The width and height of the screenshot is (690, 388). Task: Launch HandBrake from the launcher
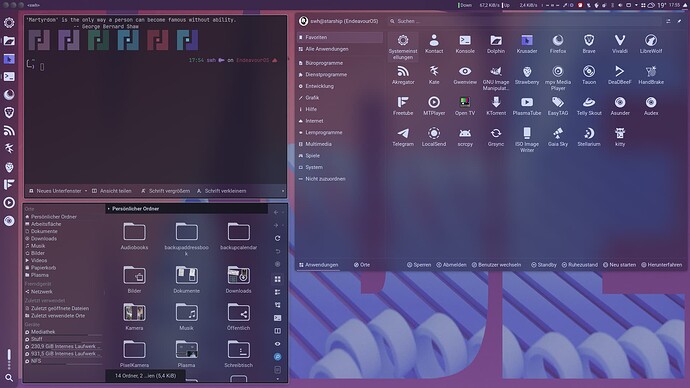(651, 75)
